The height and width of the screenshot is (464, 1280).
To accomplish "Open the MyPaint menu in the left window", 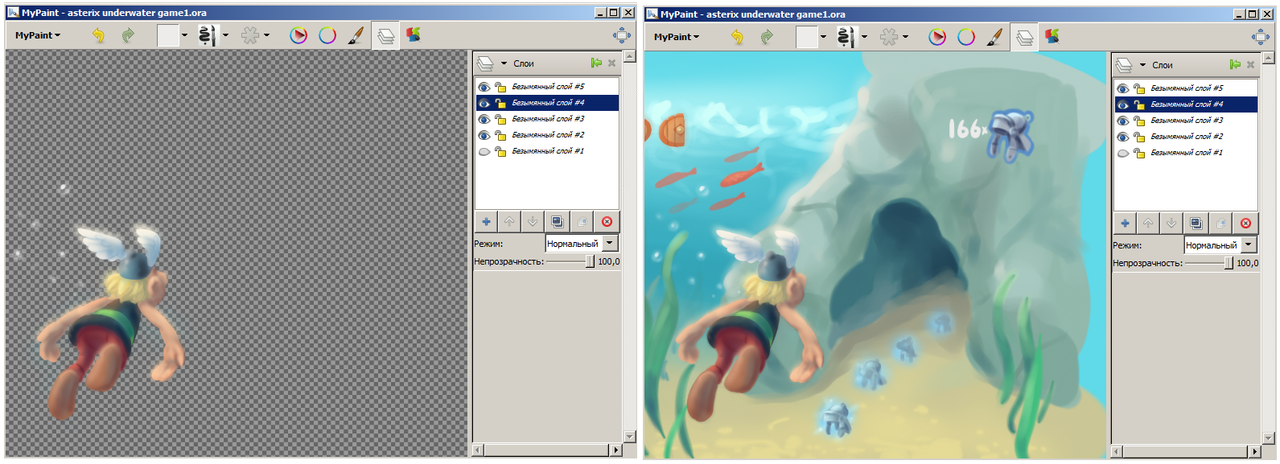I will coord(37,36).
